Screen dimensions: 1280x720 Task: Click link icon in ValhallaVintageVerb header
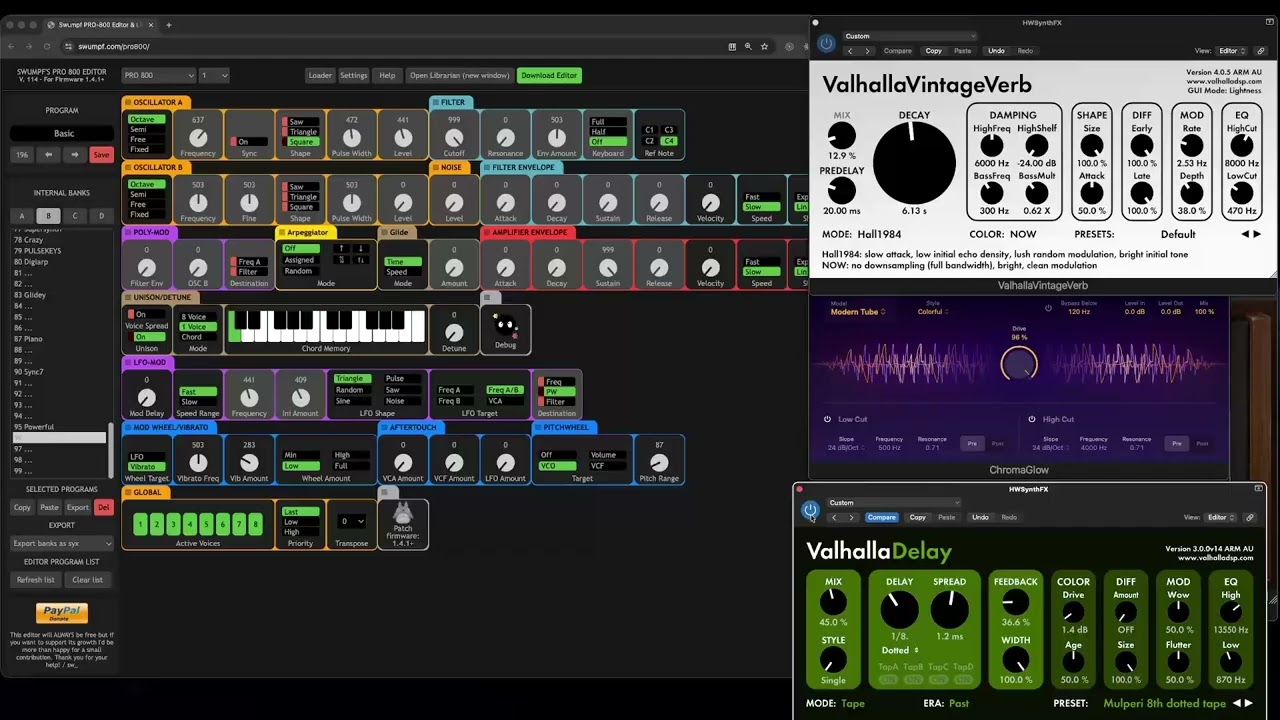point(1261,51)
